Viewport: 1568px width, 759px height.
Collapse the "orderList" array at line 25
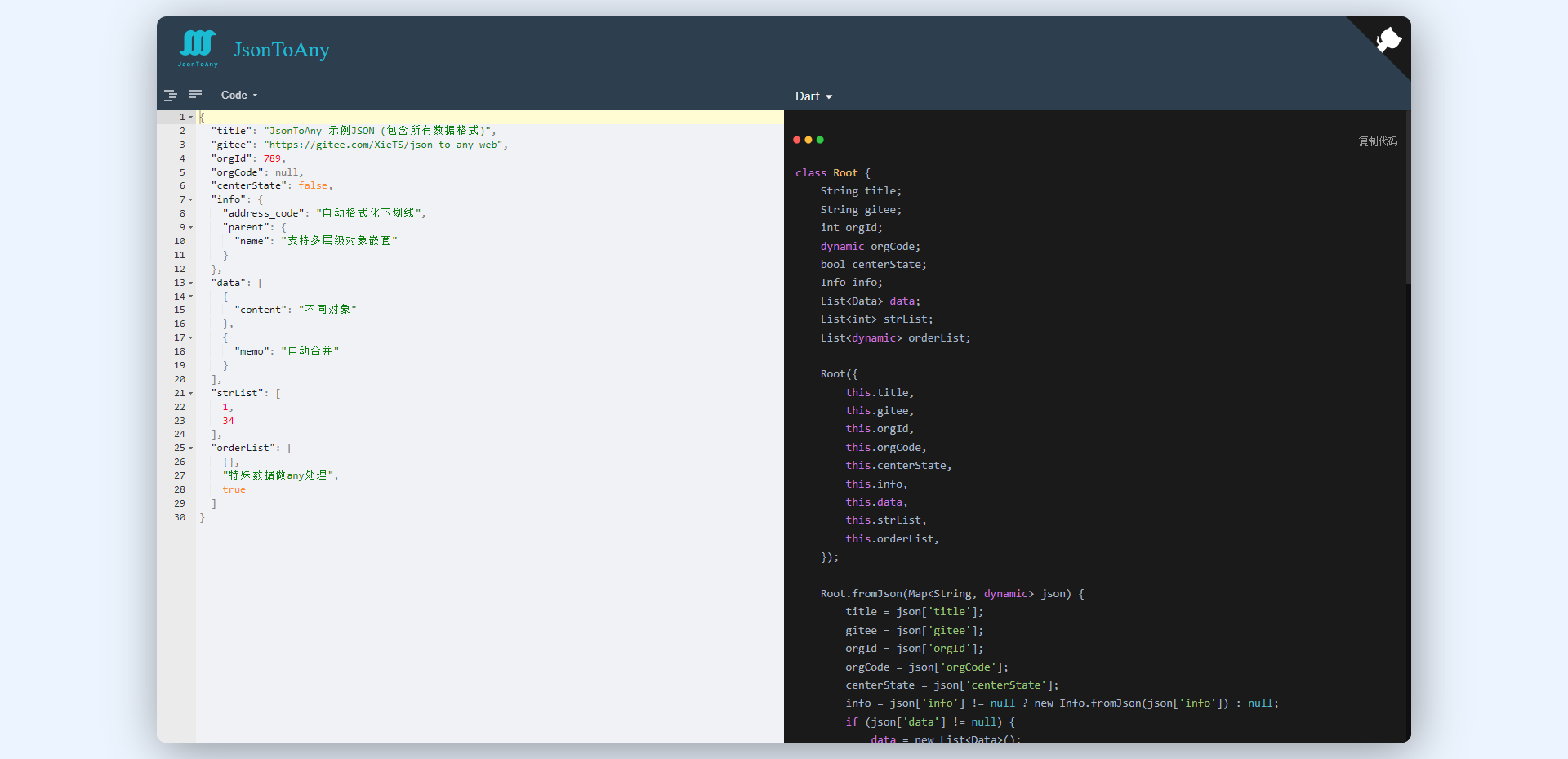[191, 449]
